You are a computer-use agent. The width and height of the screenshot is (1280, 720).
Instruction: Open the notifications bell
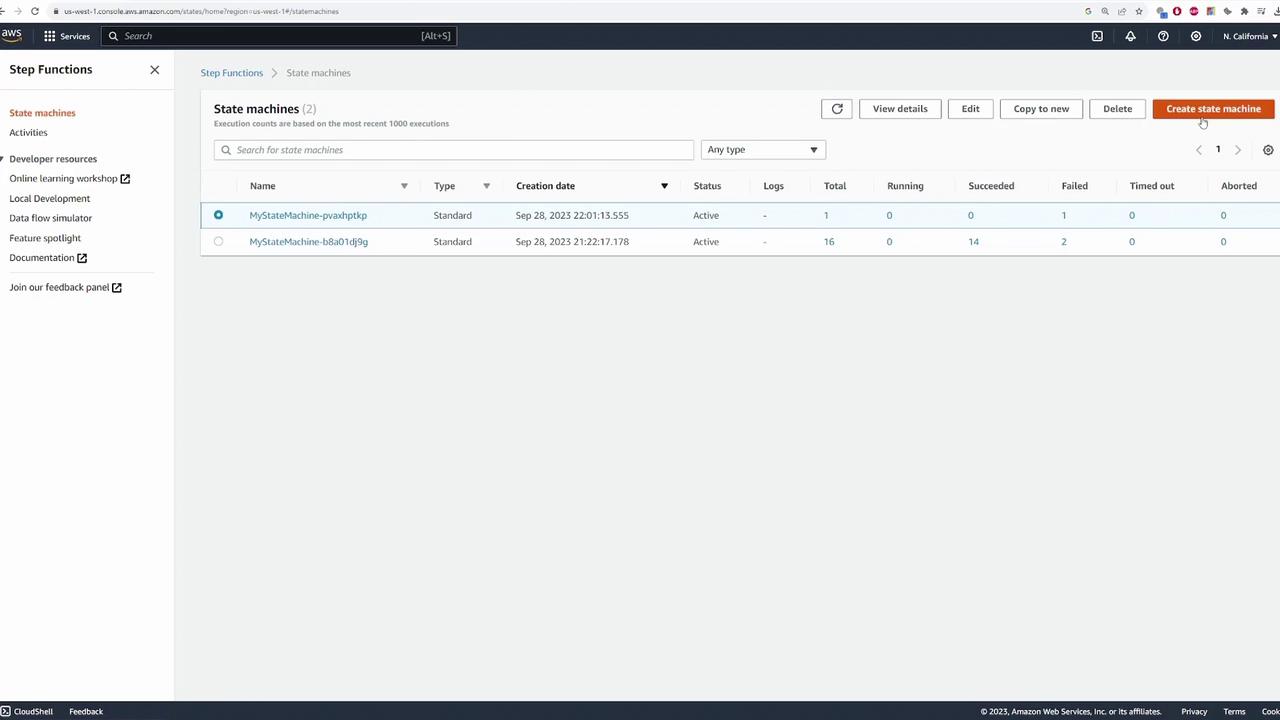pos(1130,36)
